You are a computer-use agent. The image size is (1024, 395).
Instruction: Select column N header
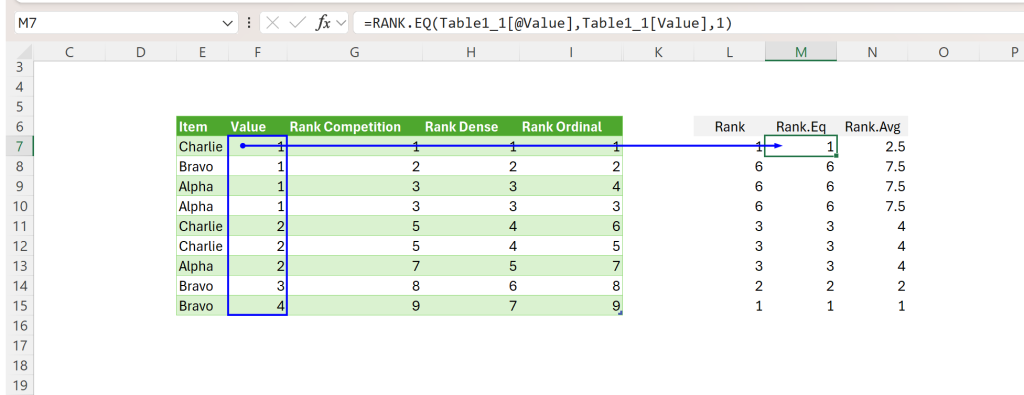(x=872, y=52)
